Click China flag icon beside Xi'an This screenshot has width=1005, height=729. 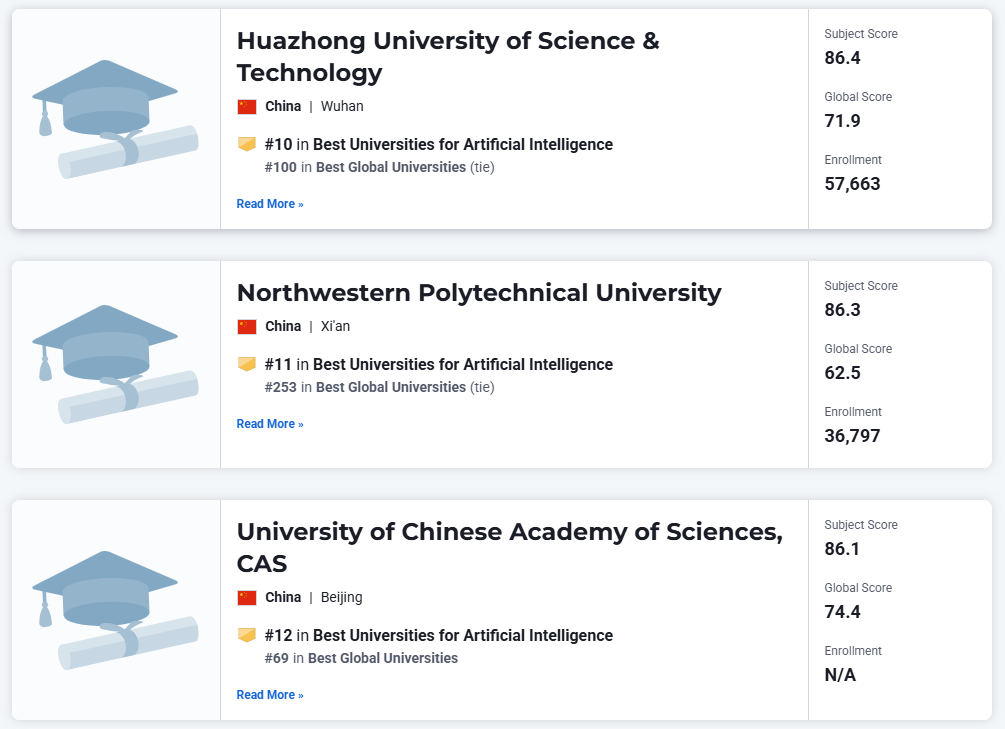[247, 326]
